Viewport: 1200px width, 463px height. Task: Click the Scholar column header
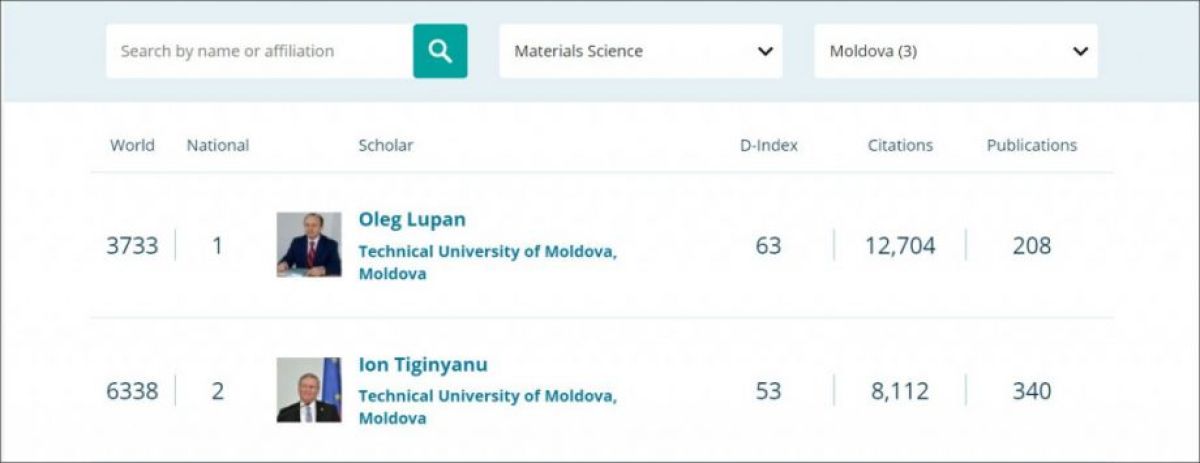[x=386, y=145]
